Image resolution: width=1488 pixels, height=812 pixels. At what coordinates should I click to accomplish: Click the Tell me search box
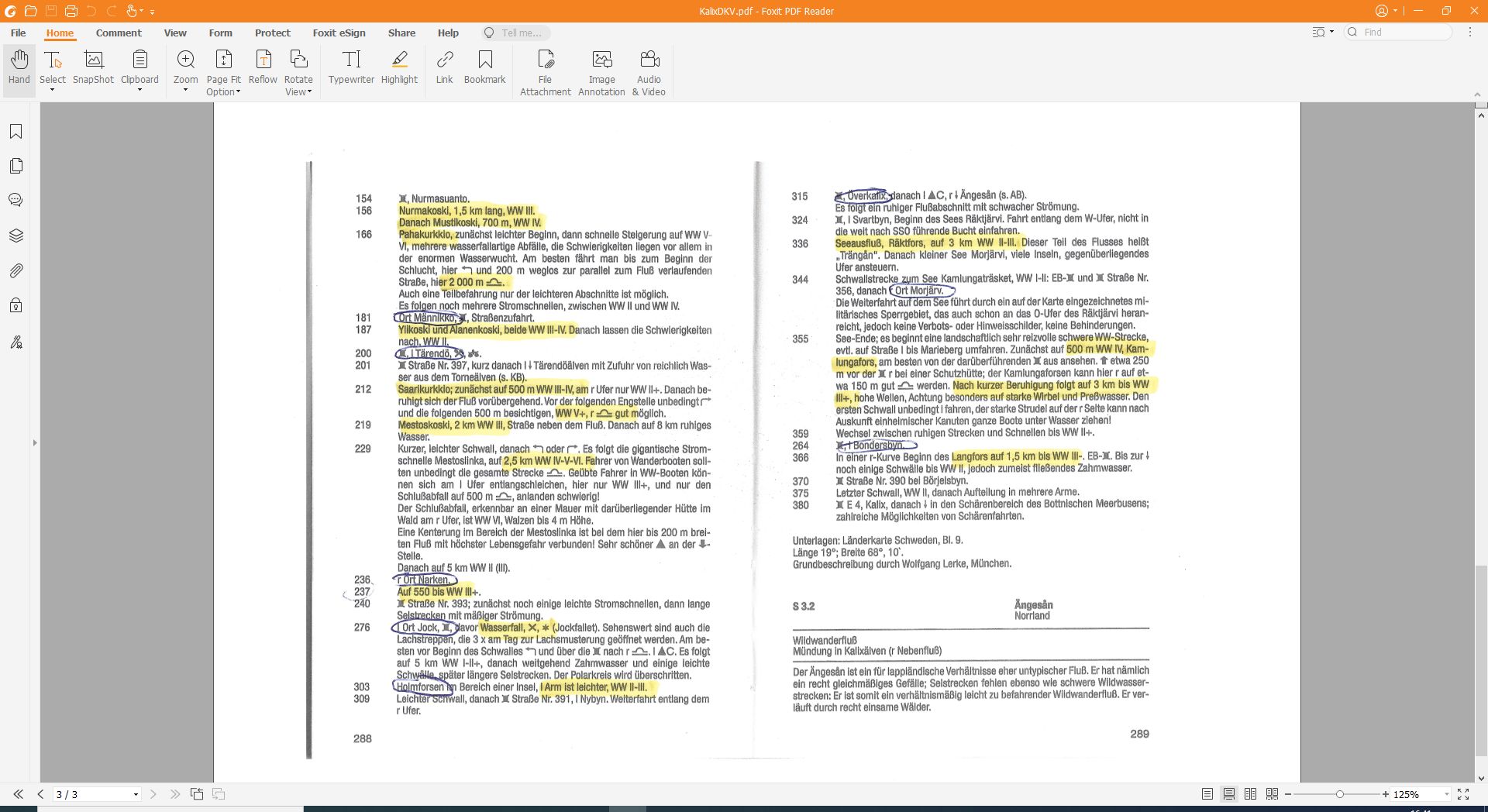click(515, 33)
